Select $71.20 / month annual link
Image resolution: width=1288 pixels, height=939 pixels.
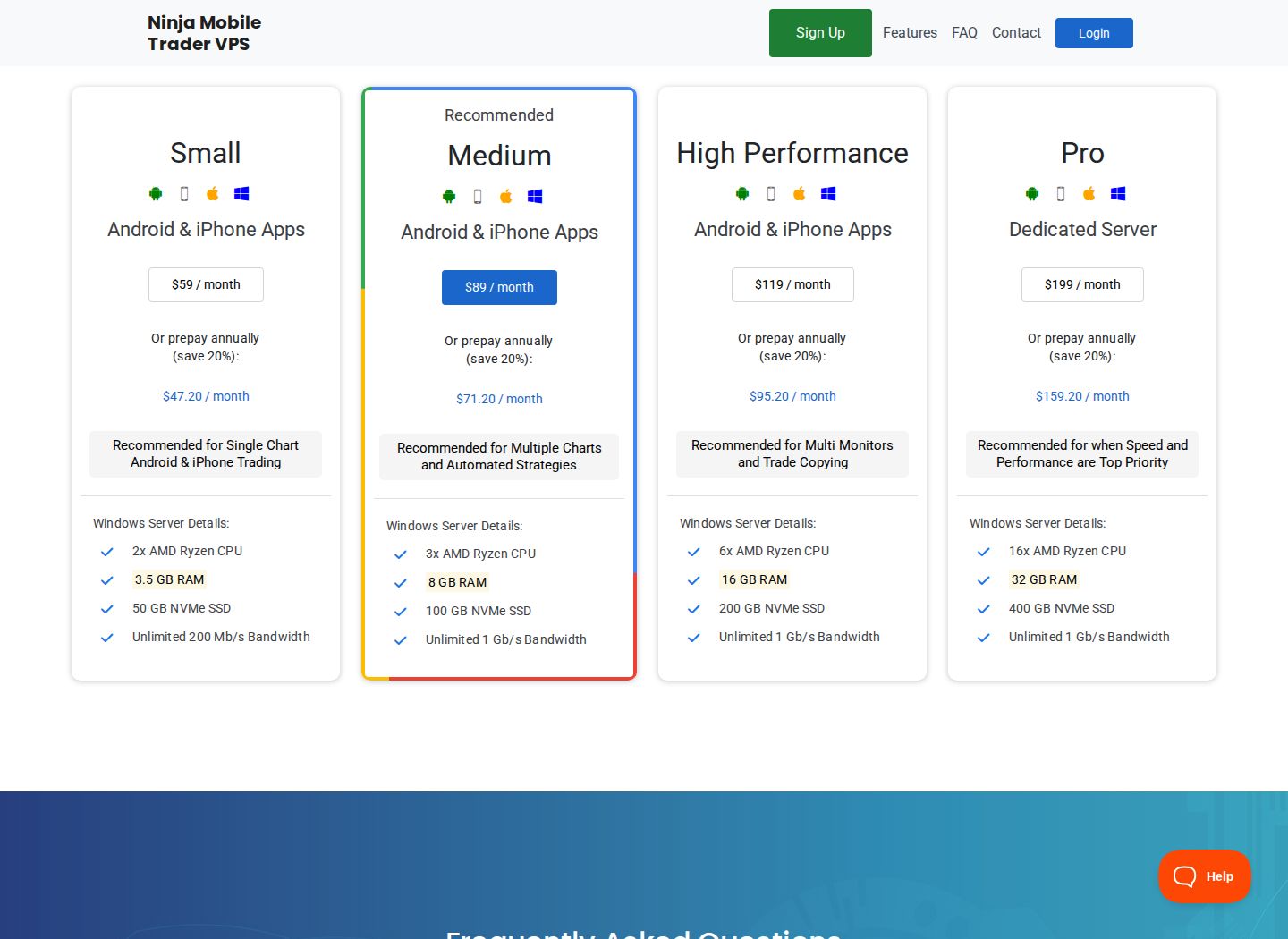[x=499, y=399]
